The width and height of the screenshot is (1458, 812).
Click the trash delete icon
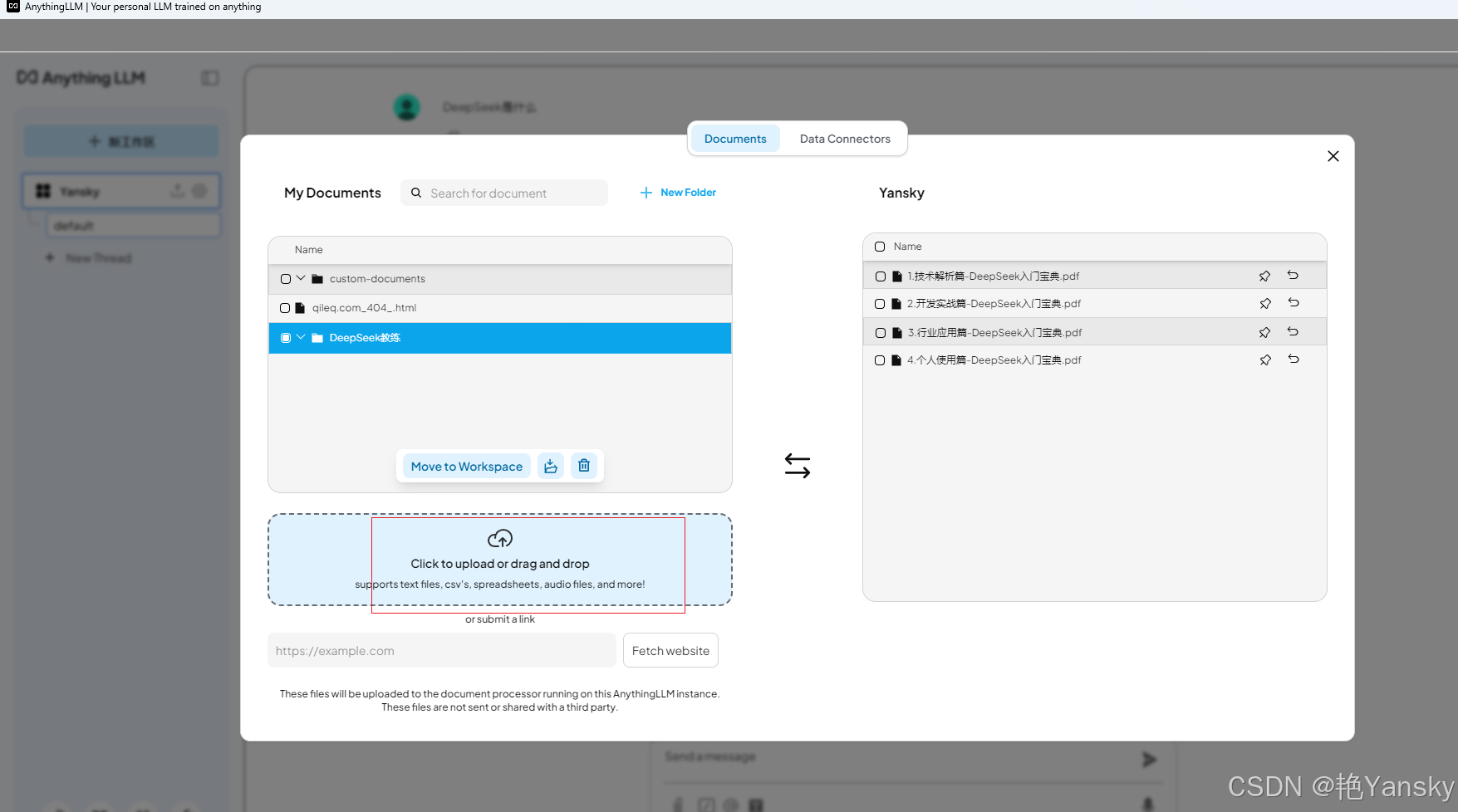584,466
